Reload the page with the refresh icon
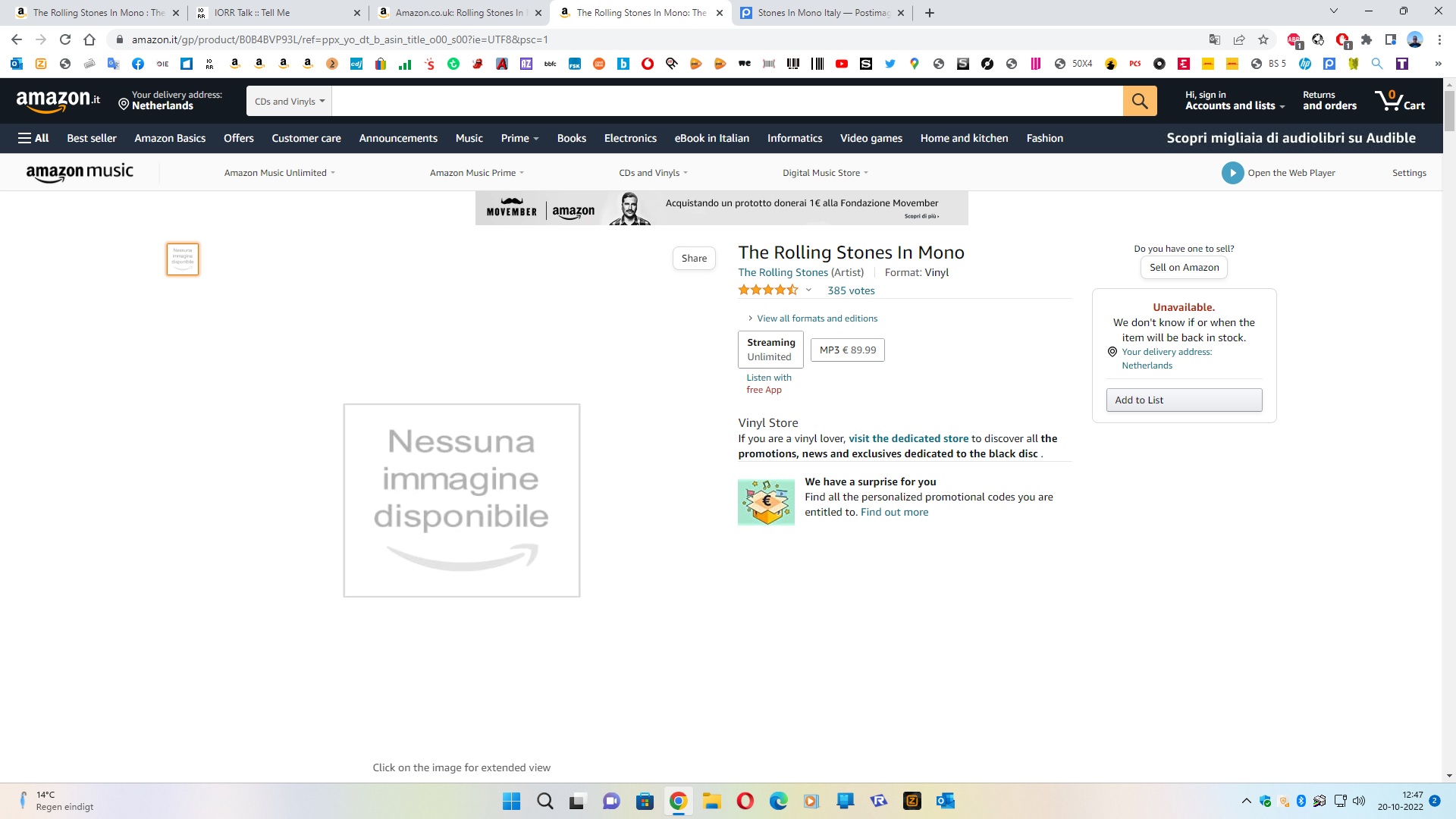Image resolution: width=1456 pixels, height=819 pixels. pos(65,39)
